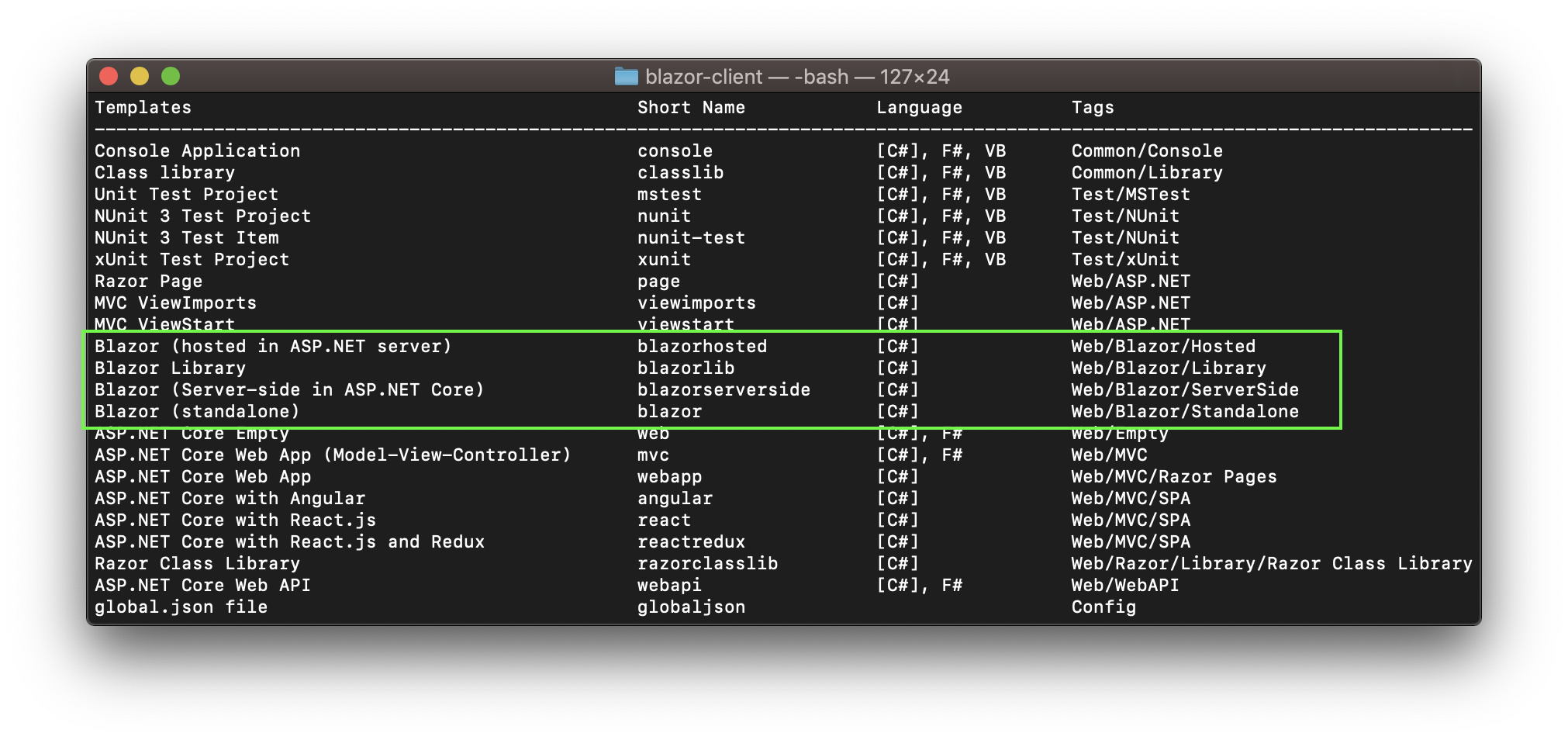This screenshot has width=1568, height=740.
Task: Click the 'webapp' short name
Action: [x=670, y=477]
